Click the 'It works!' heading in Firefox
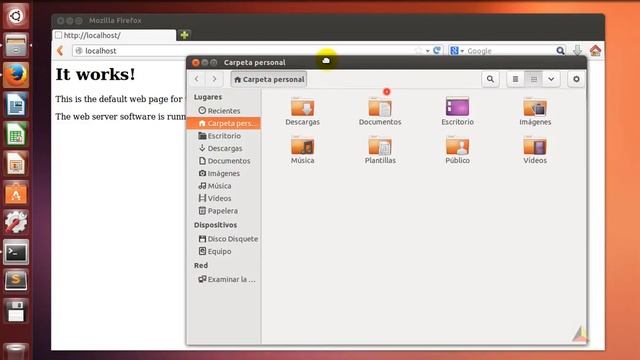 [95, 74]
